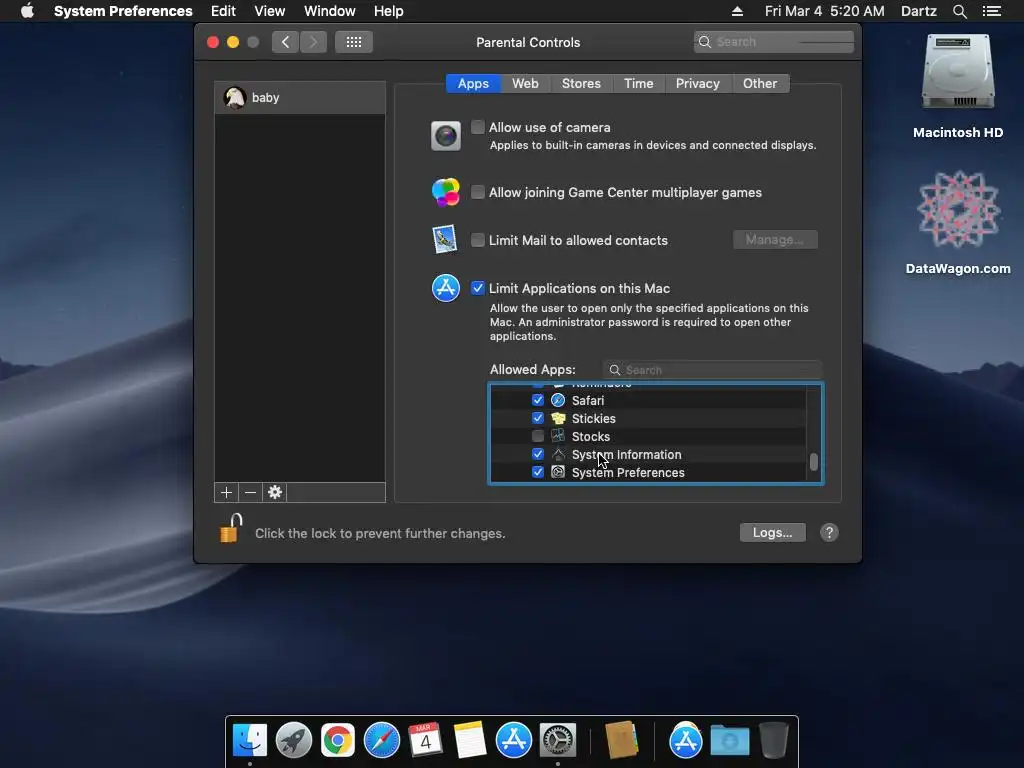This screenshot has width=1024, height=768.
Task: Uncheck Safari in Allowed Apps
Action: click(537, 400)
